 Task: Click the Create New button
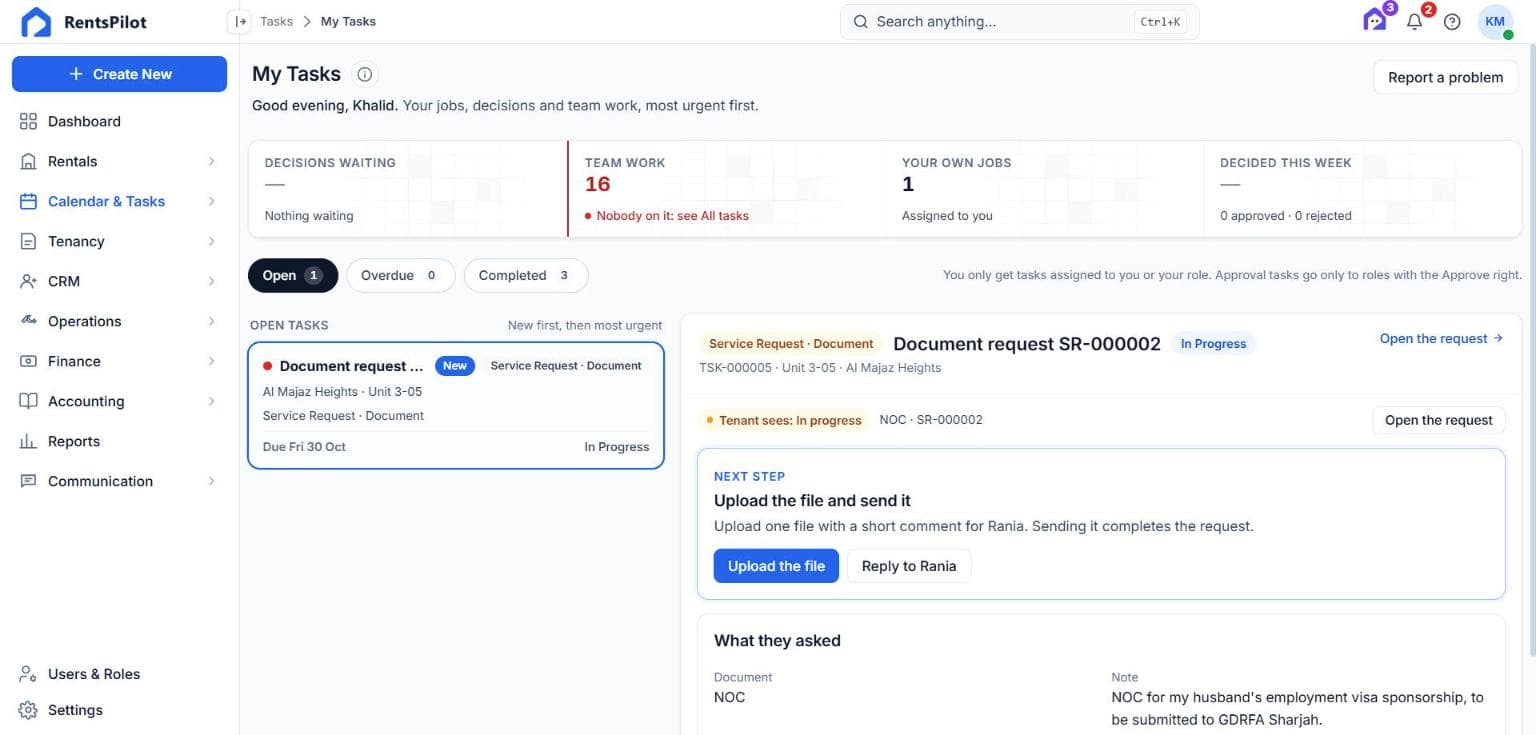click(x=119, y=74)
